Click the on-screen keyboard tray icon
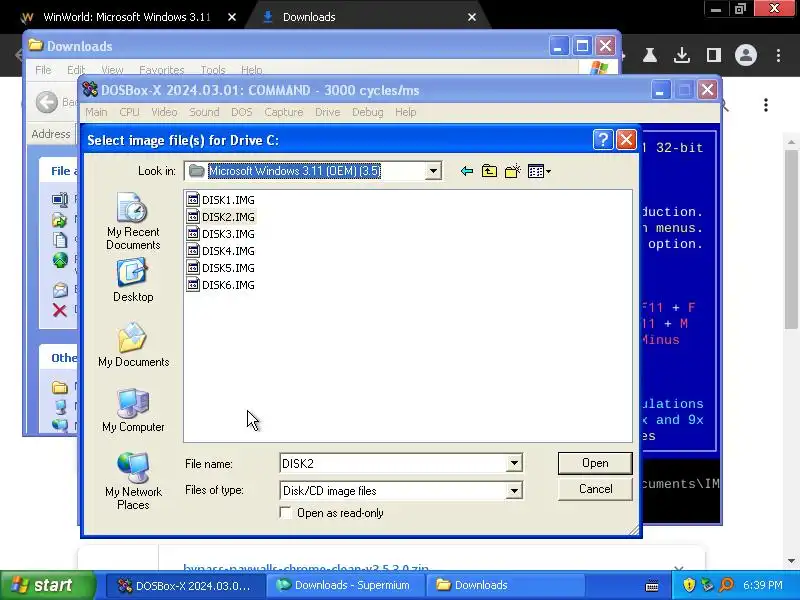Viewport: 800px width, 600px height. (x=652, y=586)
